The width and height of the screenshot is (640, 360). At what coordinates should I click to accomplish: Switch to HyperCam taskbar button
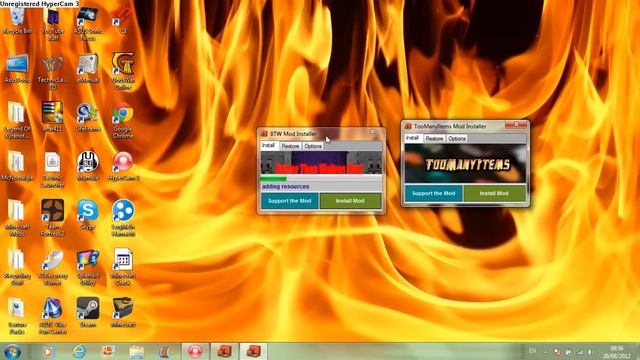[195, 351]
